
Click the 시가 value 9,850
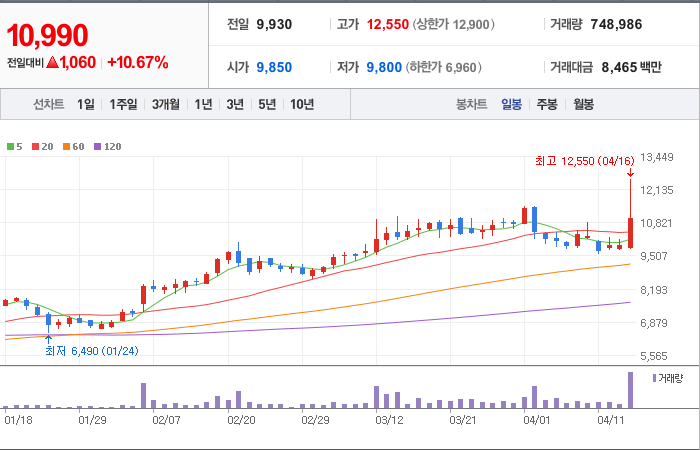point(274,67)
